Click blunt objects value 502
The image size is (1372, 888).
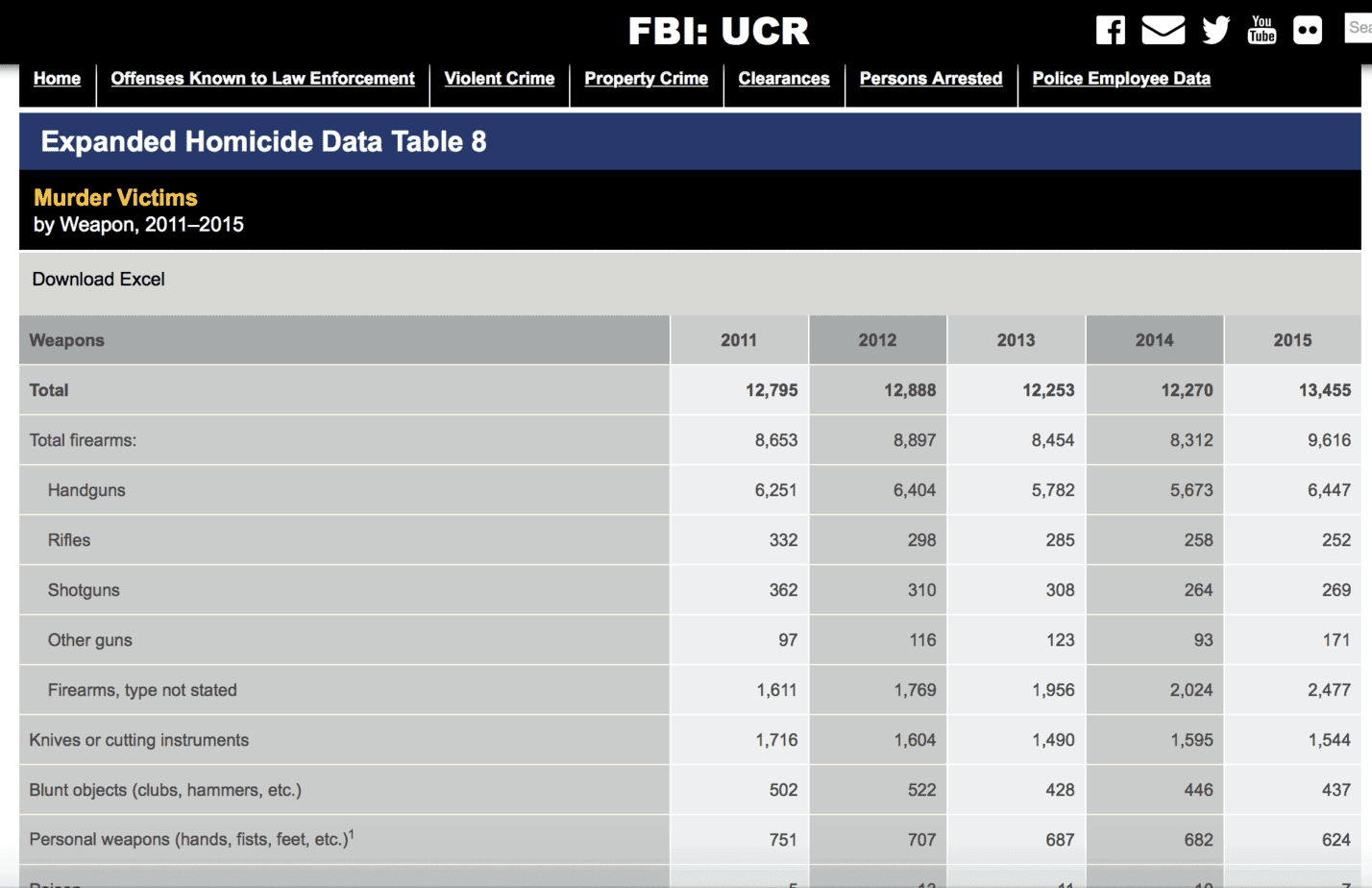(784, 790)
